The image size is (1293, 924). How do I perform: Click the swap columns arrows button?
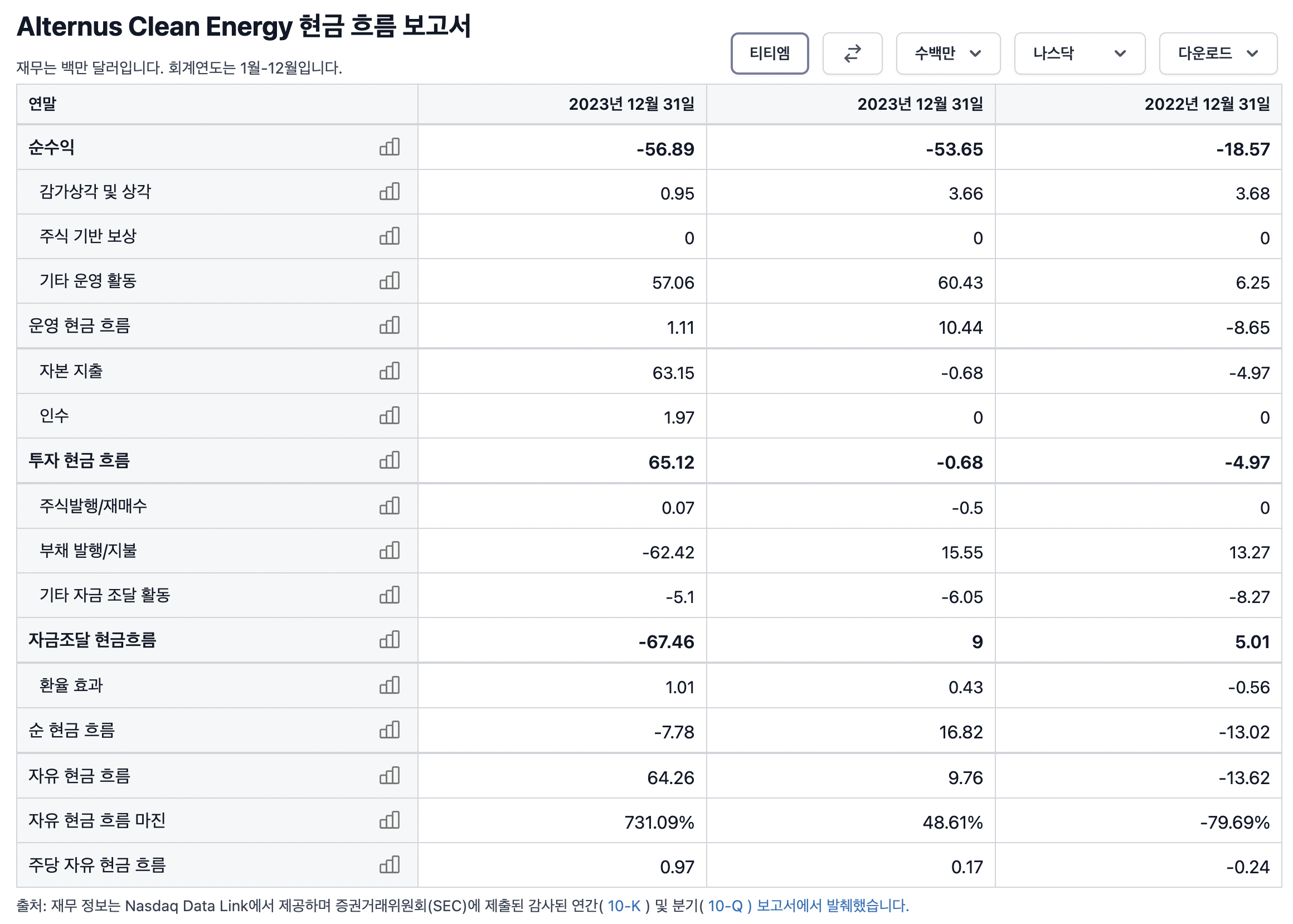tap(852, 54)
